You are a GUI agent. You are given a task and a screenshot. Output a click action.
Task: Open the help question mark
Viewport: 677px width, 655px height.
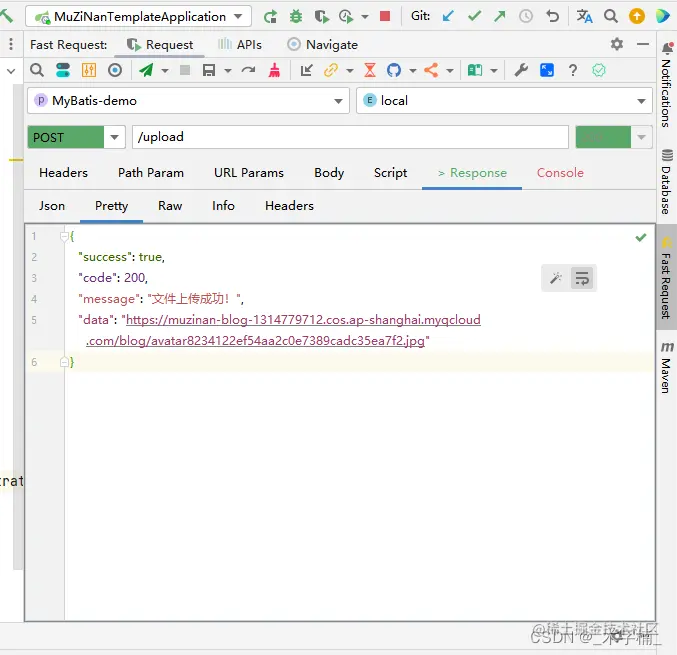(x=573, y=70)
